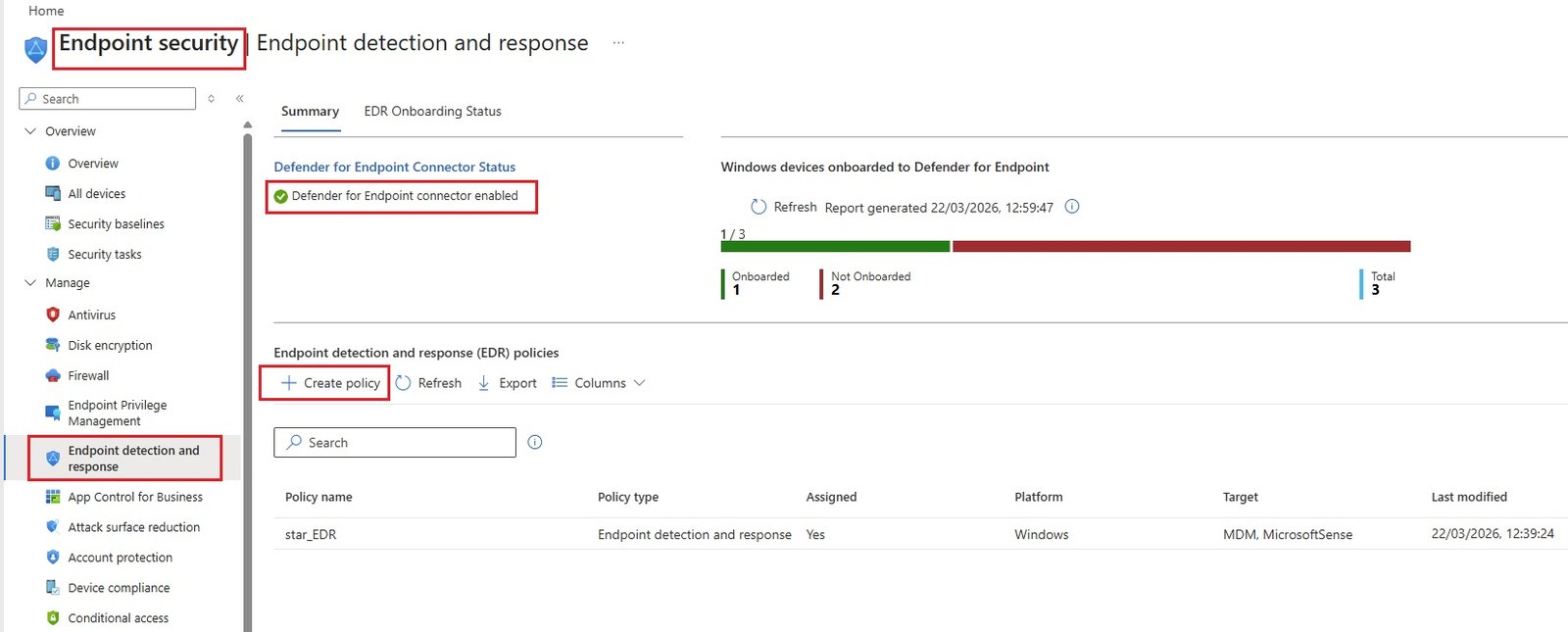Sort by Policy name column header
The width and height of the screenshot is (1568, 632).
(x=318, y=498)
